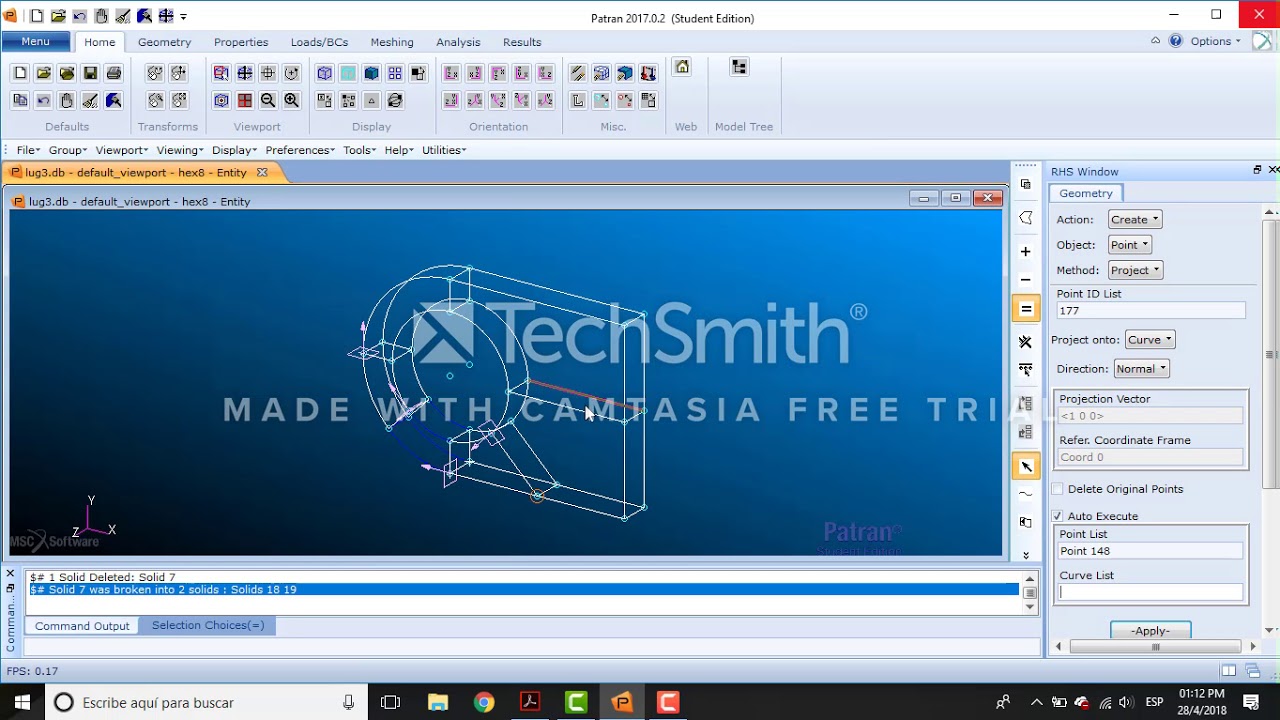The height and width of the screenshot is (720, 1280).
Task: Click the New database icon in Defaults
Action: 20,73
